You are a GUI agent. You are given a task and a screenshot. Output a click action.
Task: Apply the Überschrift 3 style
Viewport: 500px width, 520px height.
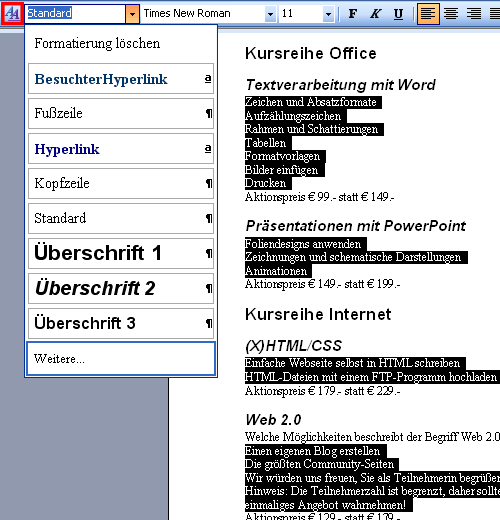click(121, 323)
